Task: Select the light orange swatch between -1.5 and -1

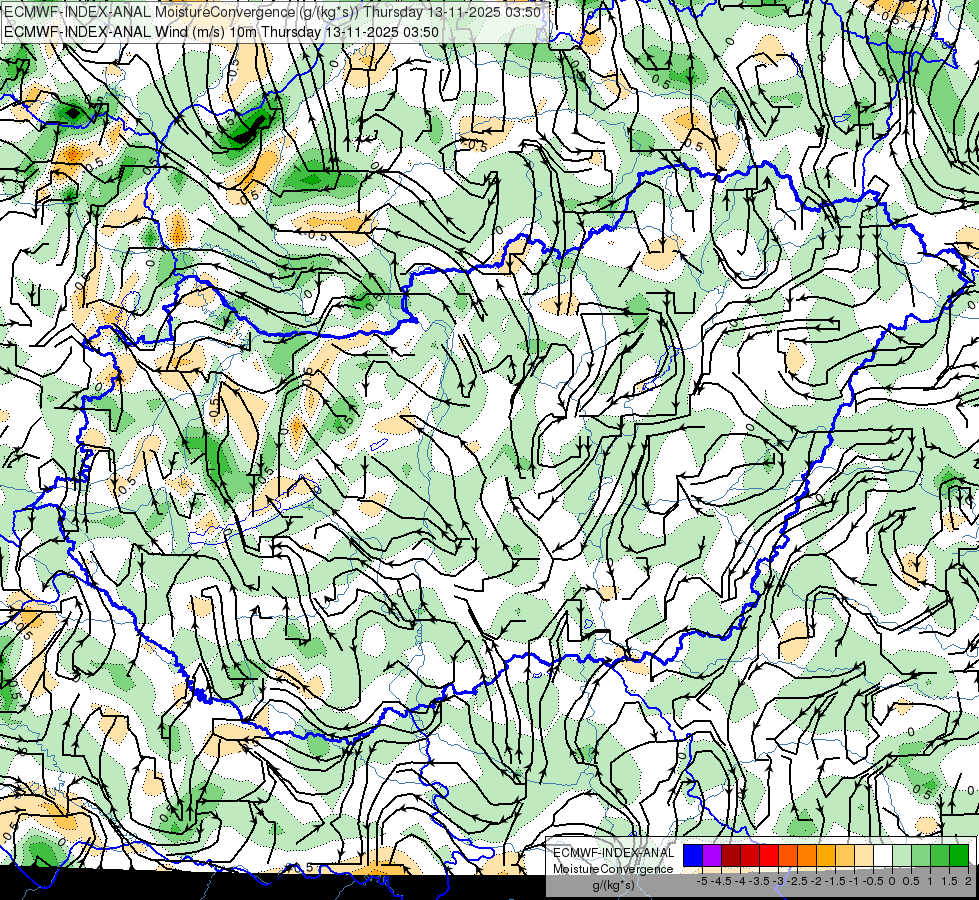Action: [x=845, y=855]
